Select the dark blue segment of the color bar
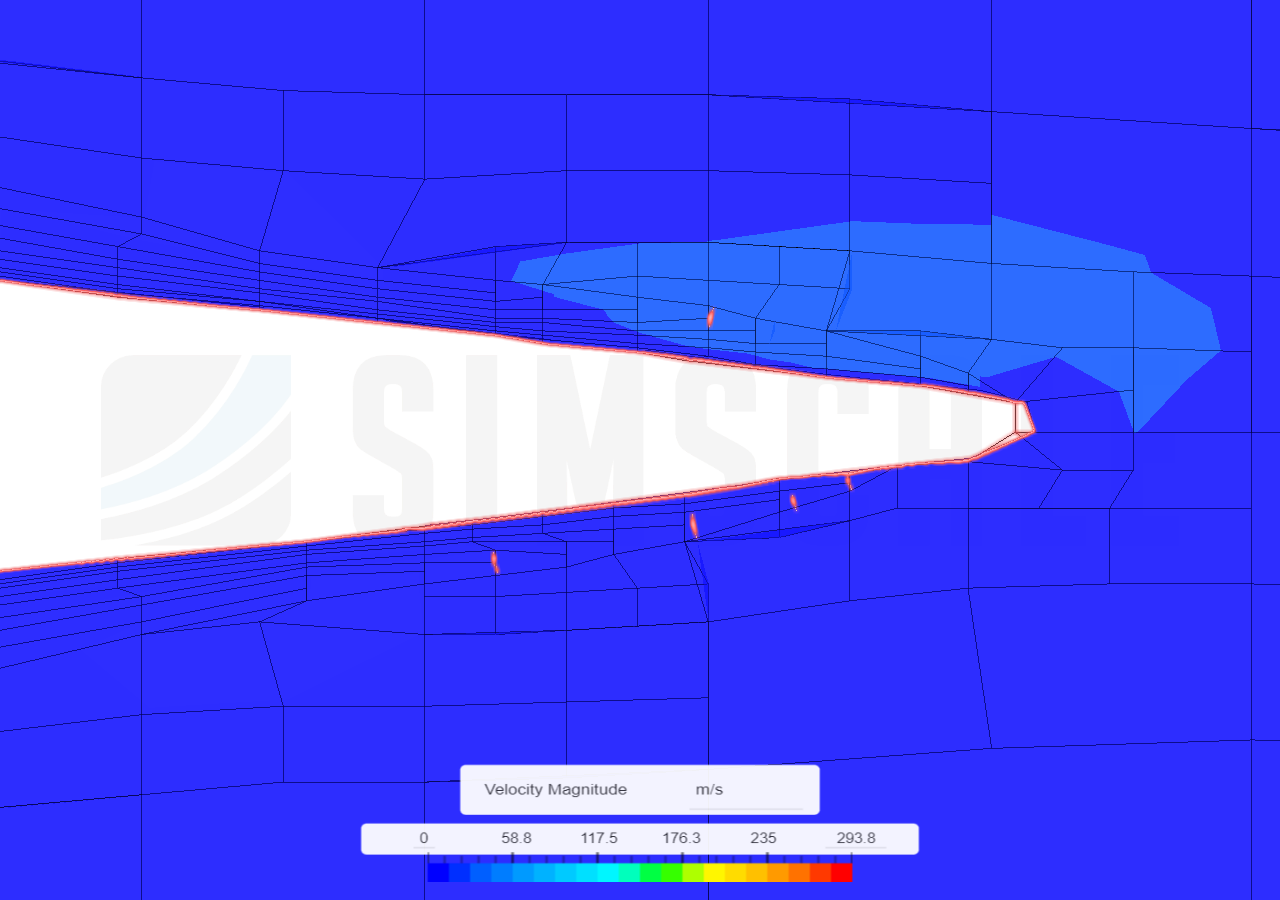Screen dimensions: 1280x900 click(x=440, y=871)
